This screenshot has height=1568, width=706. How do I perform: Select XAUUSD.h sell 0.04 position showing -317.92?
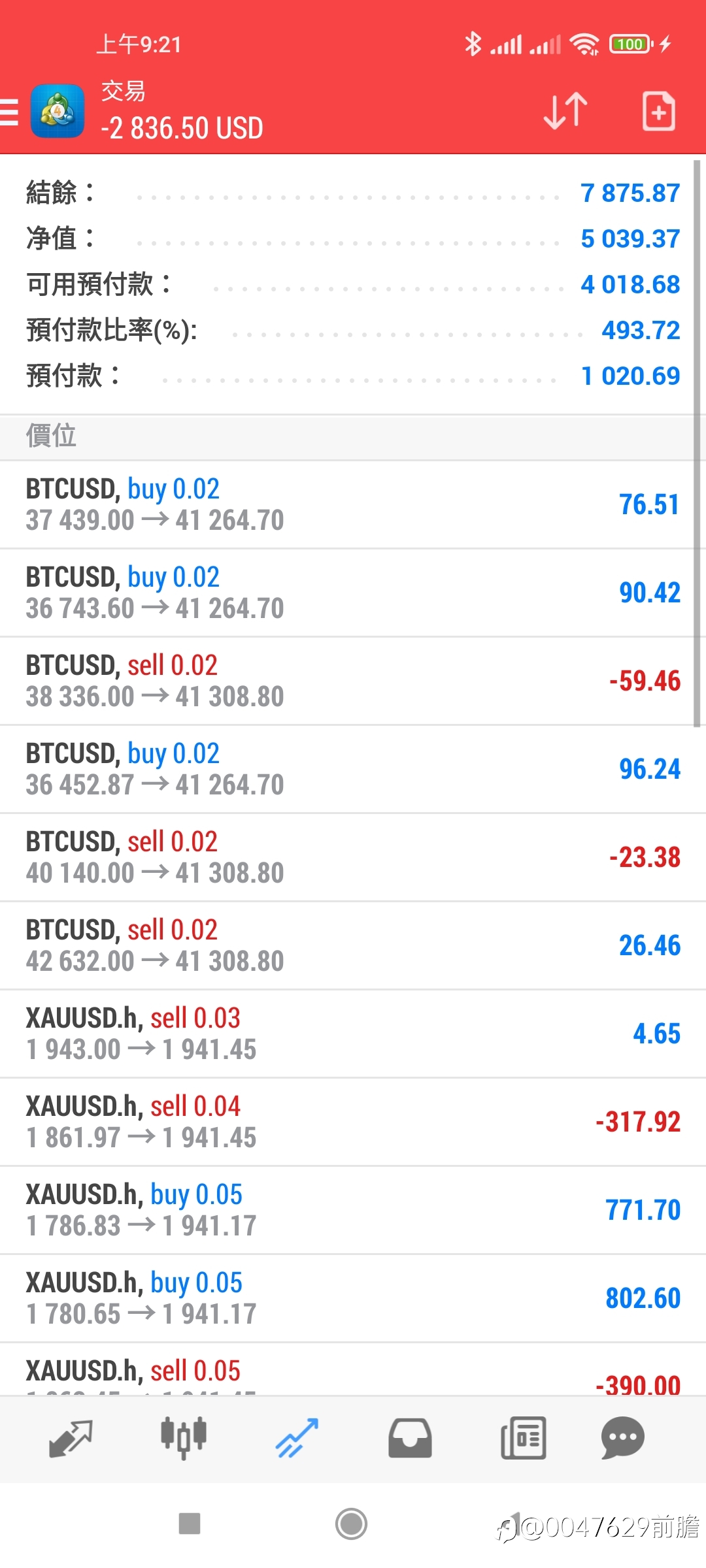click(353, 1122)
